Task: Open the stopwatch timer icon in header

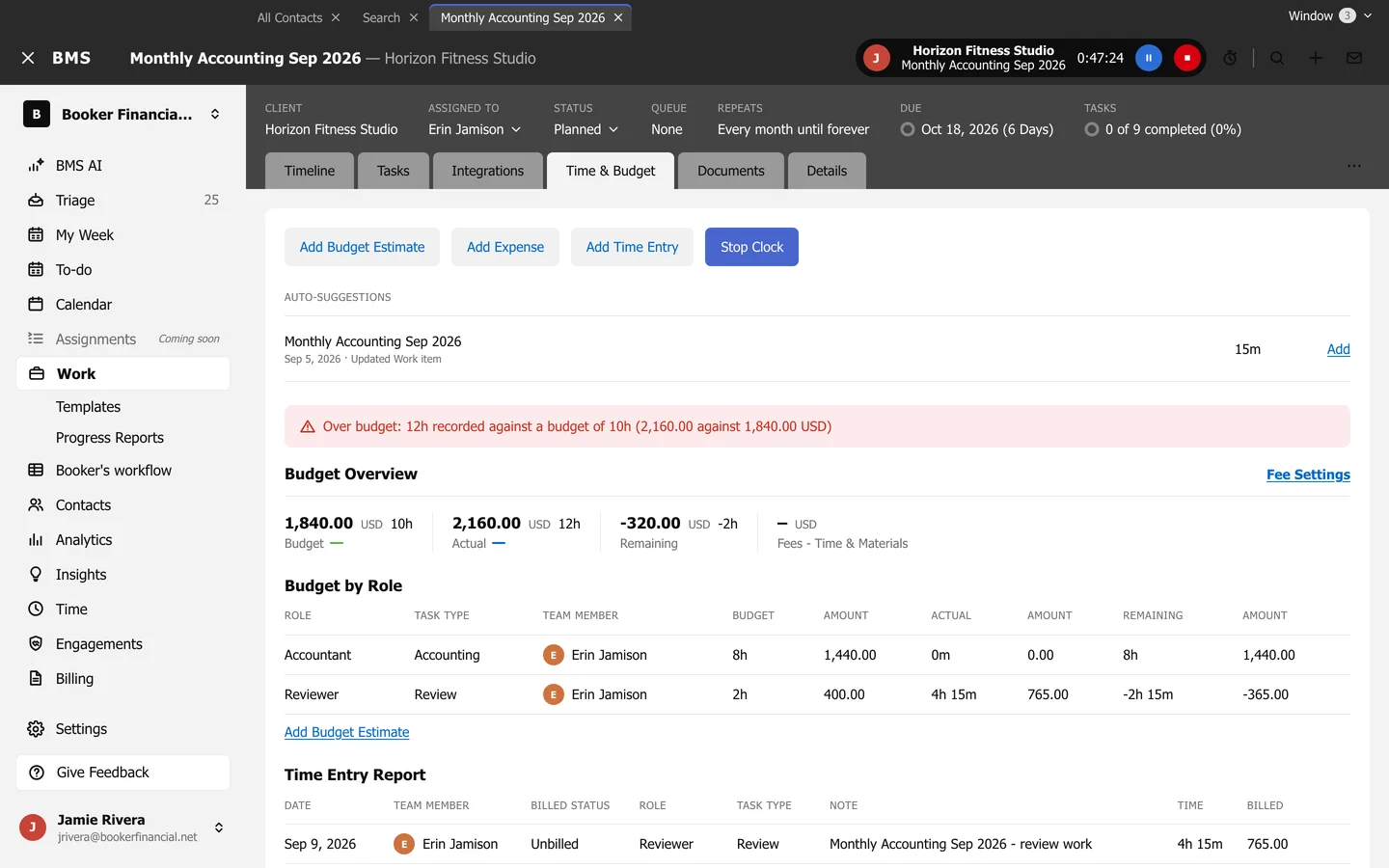Action: coord(1230,58)
